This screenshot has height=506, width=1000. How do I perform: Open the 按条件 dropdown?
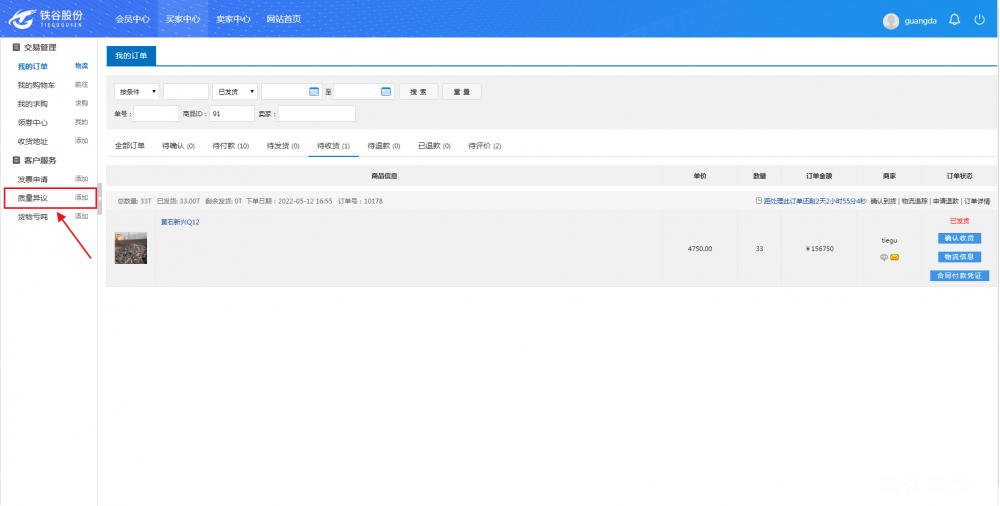click(137, 91)
